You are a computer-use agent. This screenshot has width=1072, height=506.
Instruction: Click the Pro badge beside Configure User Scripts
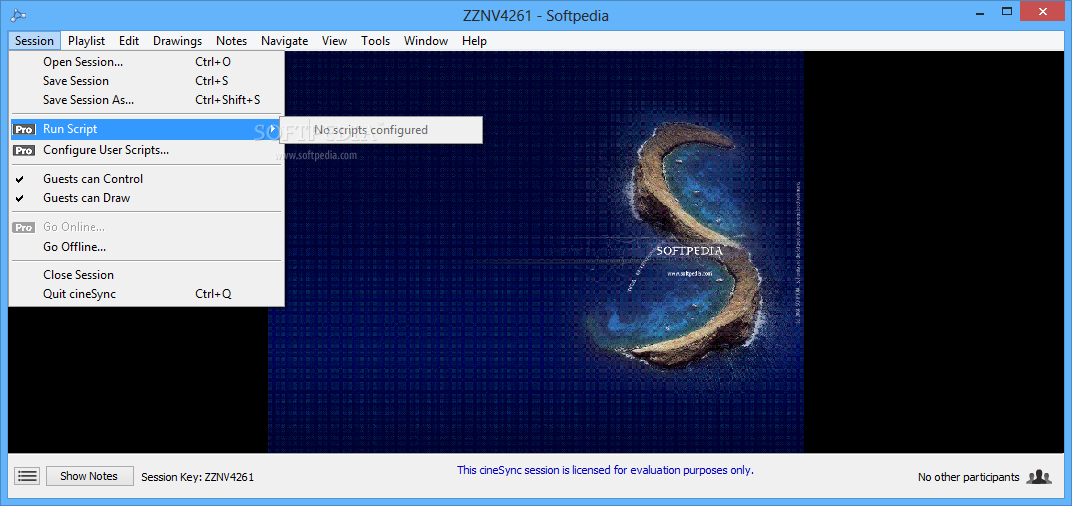point(24,150)
